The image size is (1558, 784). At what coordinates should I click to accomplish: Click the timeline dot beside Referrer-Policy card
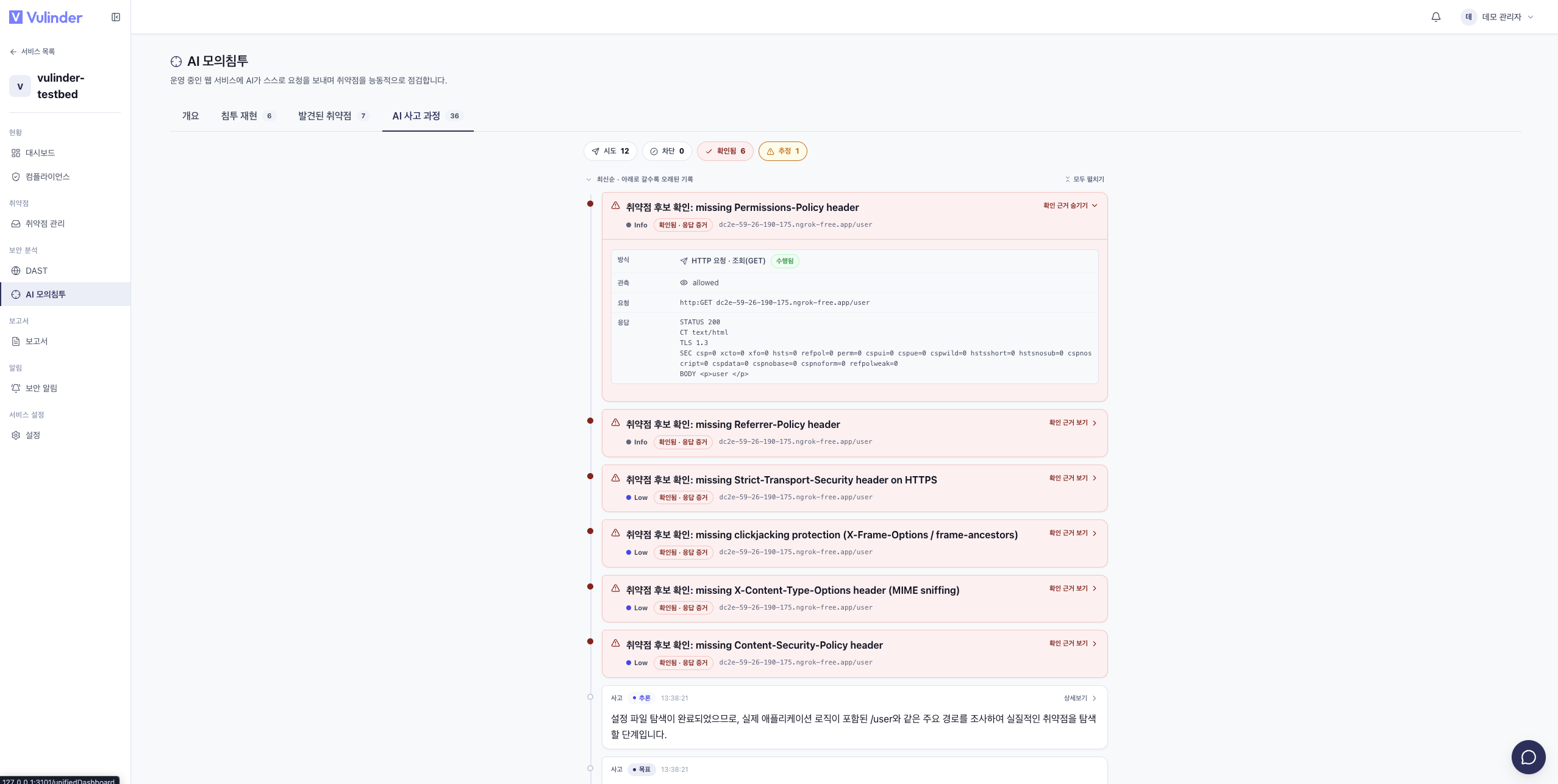[590, 421]
